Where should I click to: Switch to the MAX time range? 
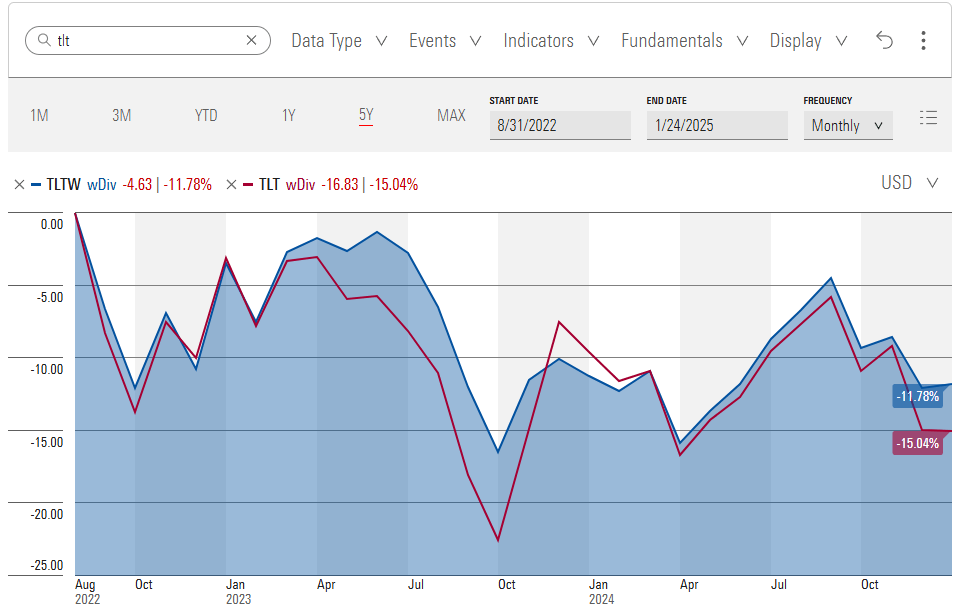(451, 115)
